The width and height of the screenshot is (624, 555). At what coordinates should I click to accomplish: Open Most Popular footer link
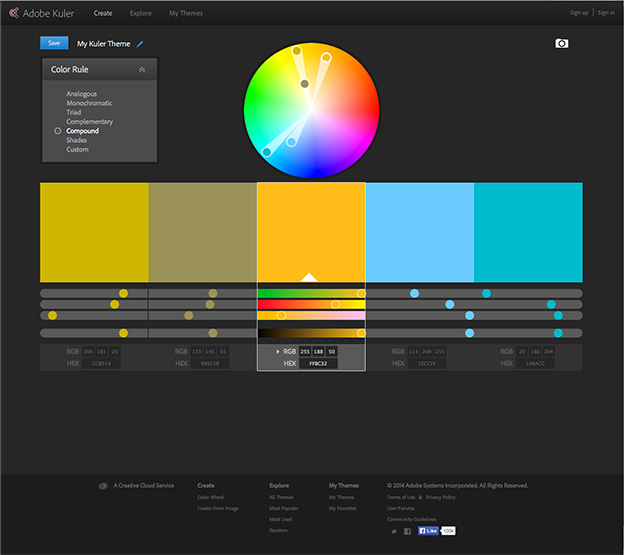(x=283, y=508)
